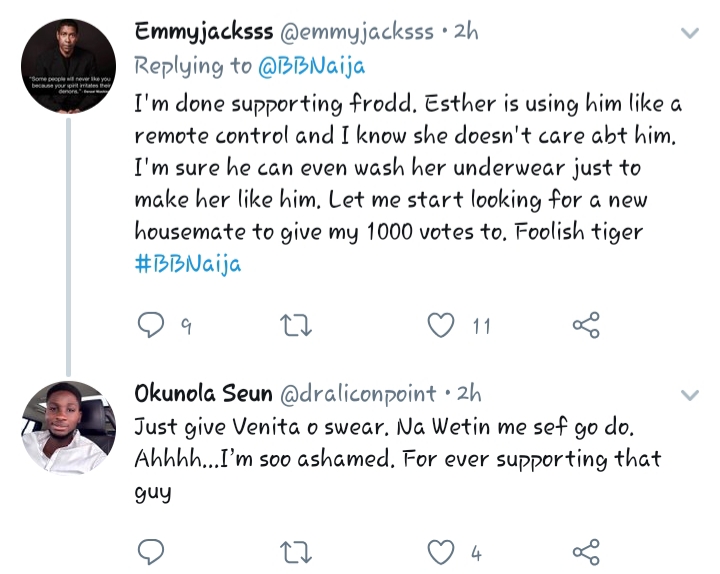Reply to Okunola Seun's tweet
720x574 pixels.
click(150, 551)
